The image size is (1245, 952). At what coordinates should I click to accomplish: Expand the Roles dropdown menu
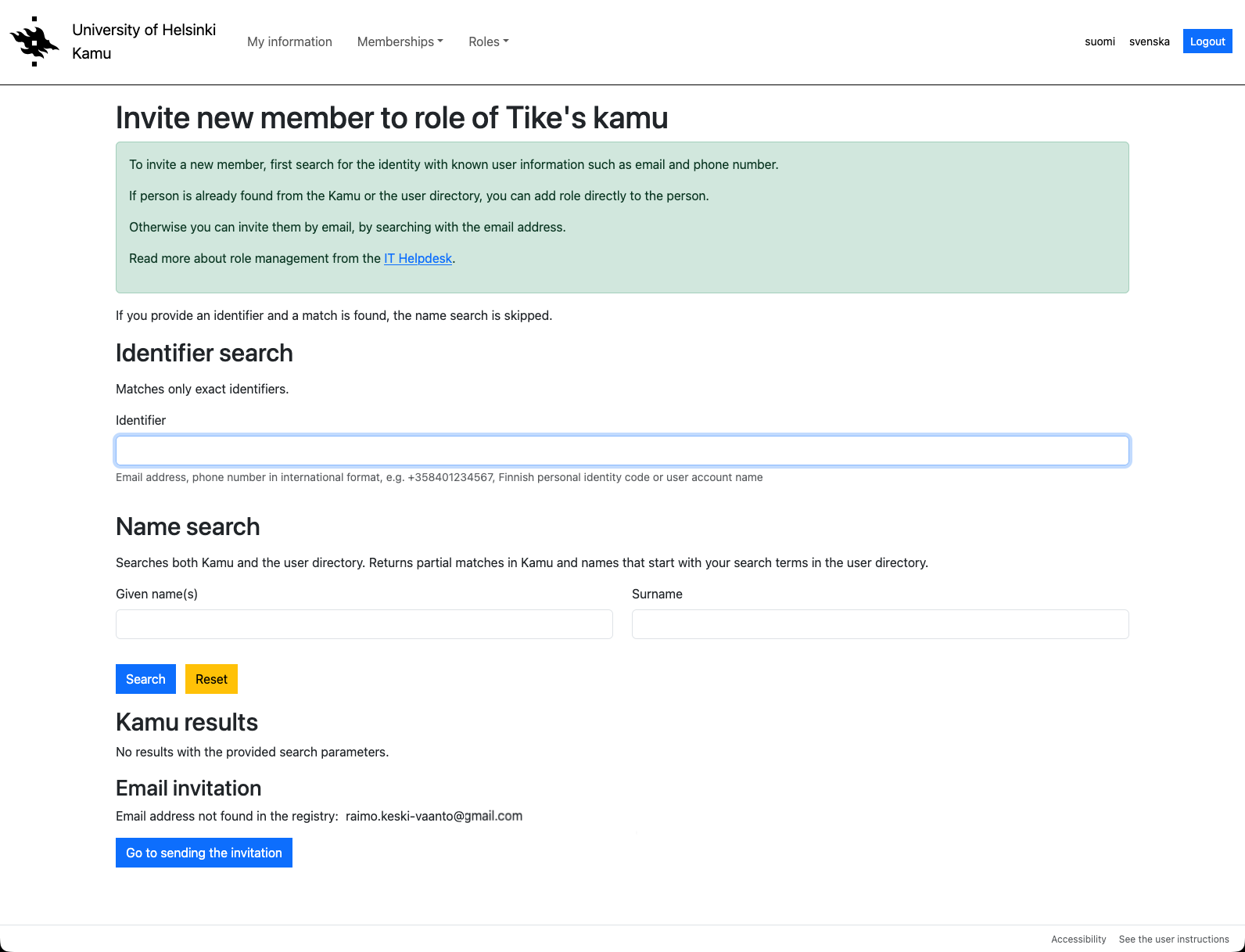[488, 41]
